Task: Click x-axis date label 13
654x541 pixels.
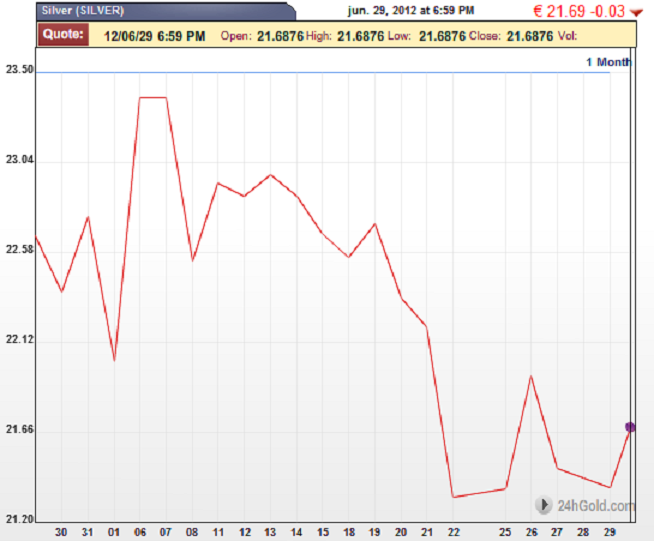Action: click(270, 532)
